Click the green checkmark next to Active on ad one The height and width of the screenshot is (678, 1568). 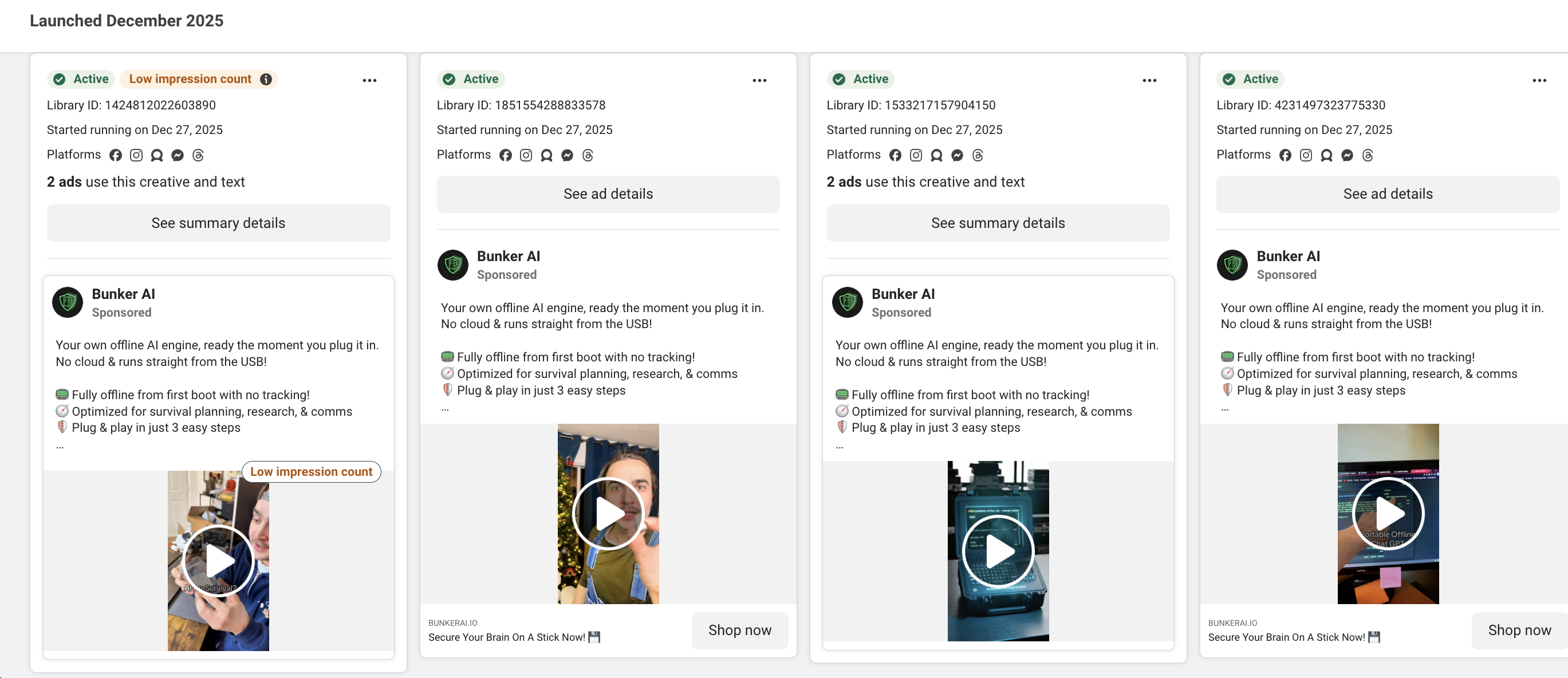tap(59, 78)
